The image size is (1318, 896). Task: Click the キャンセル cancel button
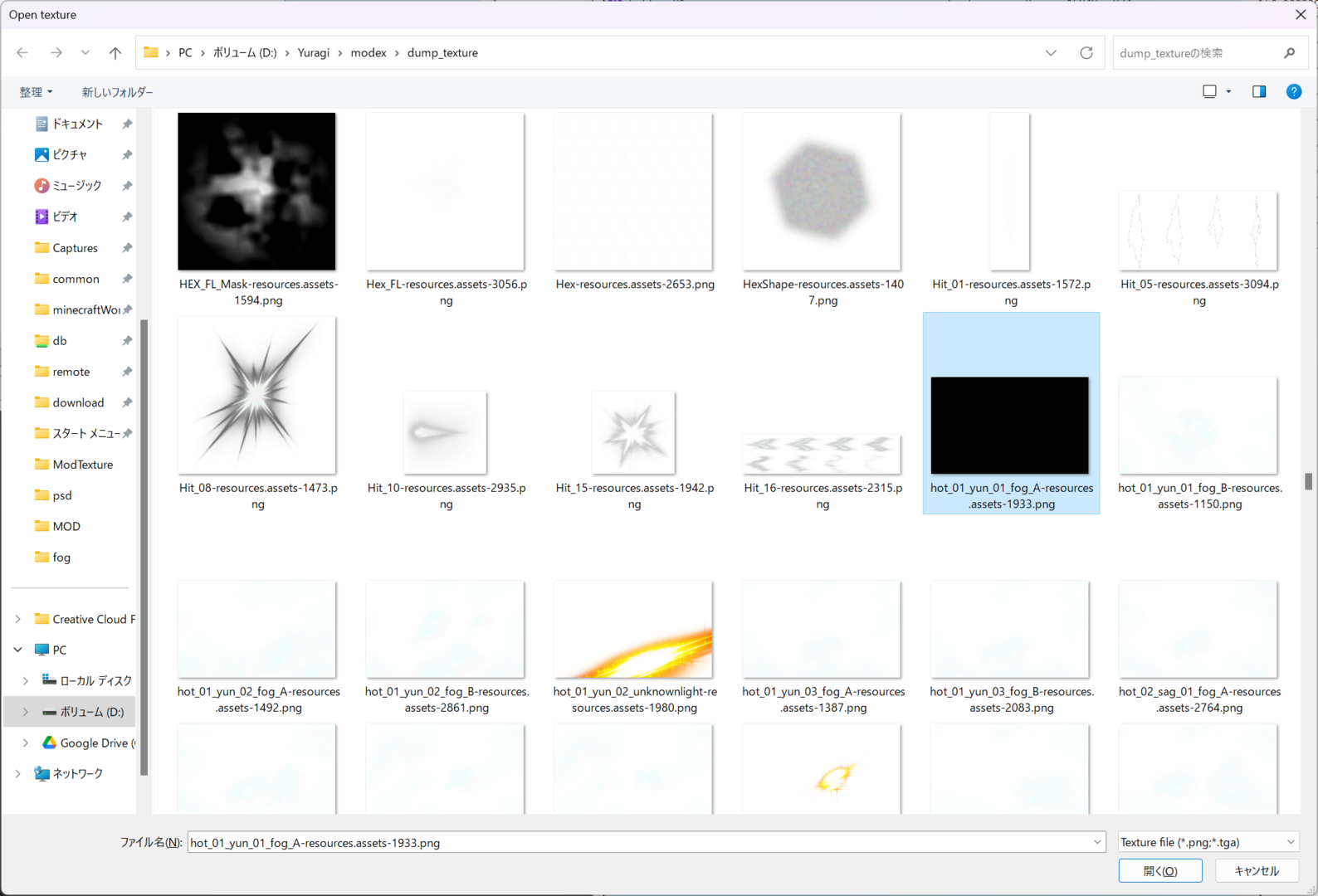coord(1257,871)
